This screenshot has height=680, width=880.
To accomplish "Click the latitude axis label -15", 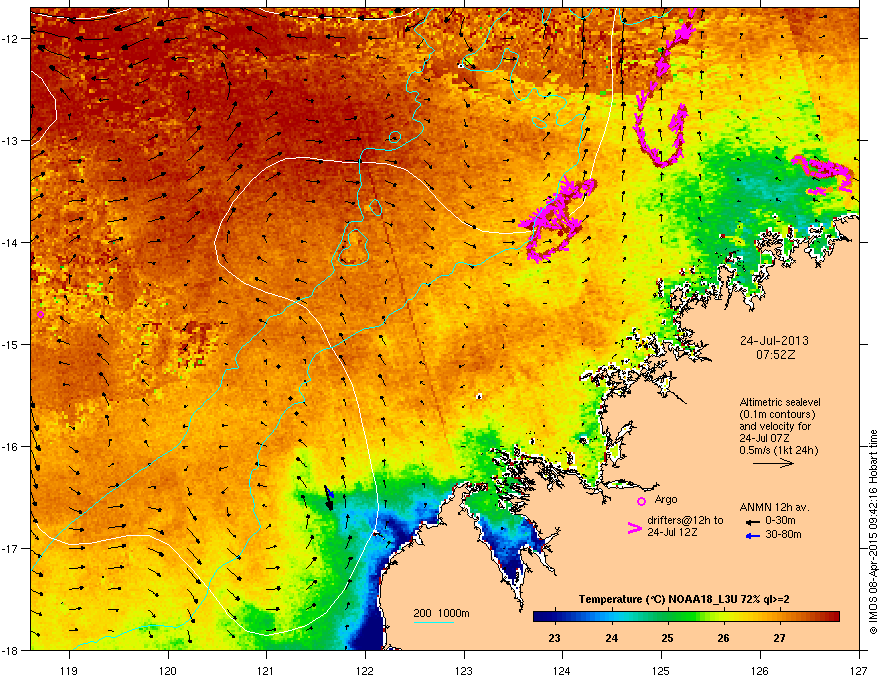I will [10, 344].
